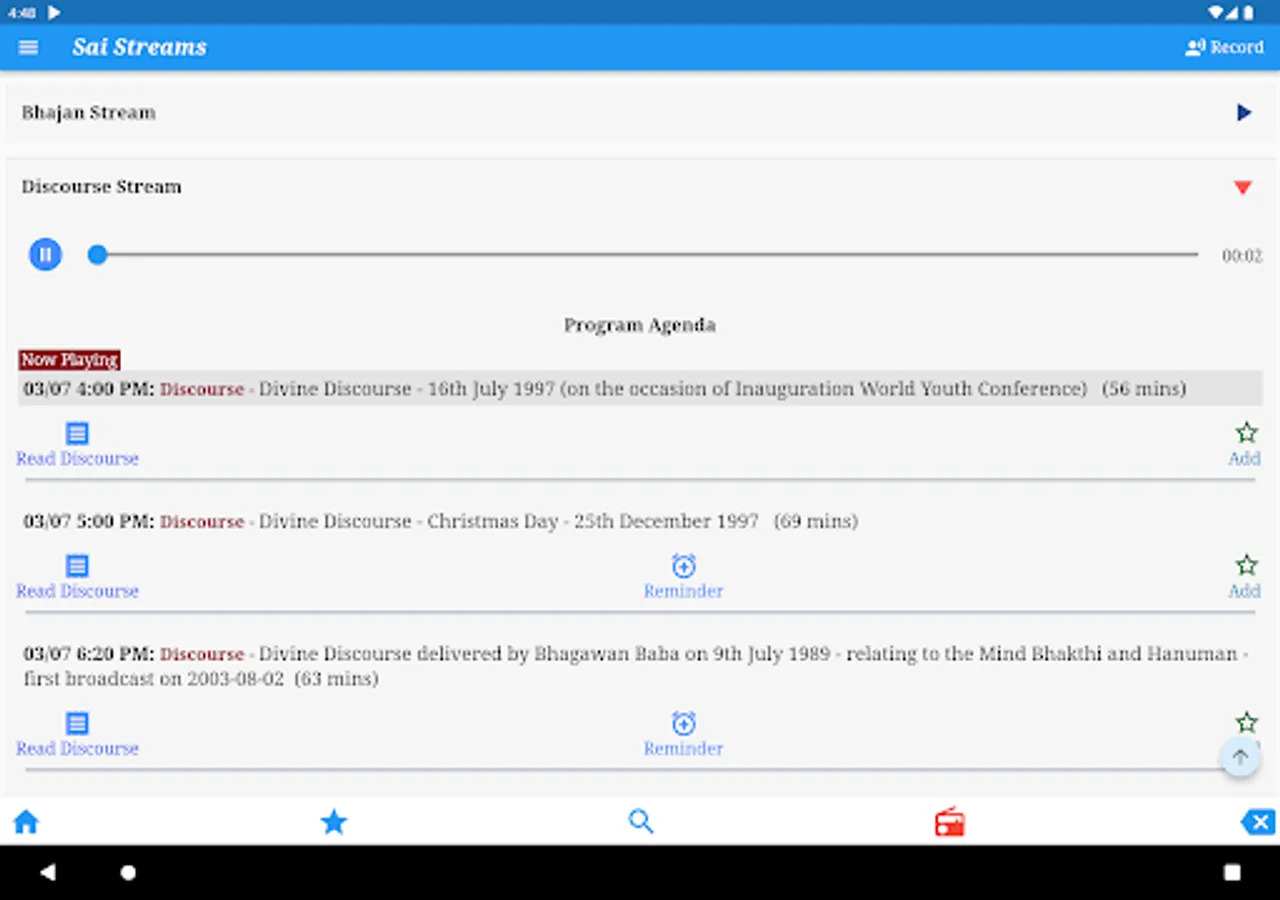Open the red radio icon tab

[949, 822]
